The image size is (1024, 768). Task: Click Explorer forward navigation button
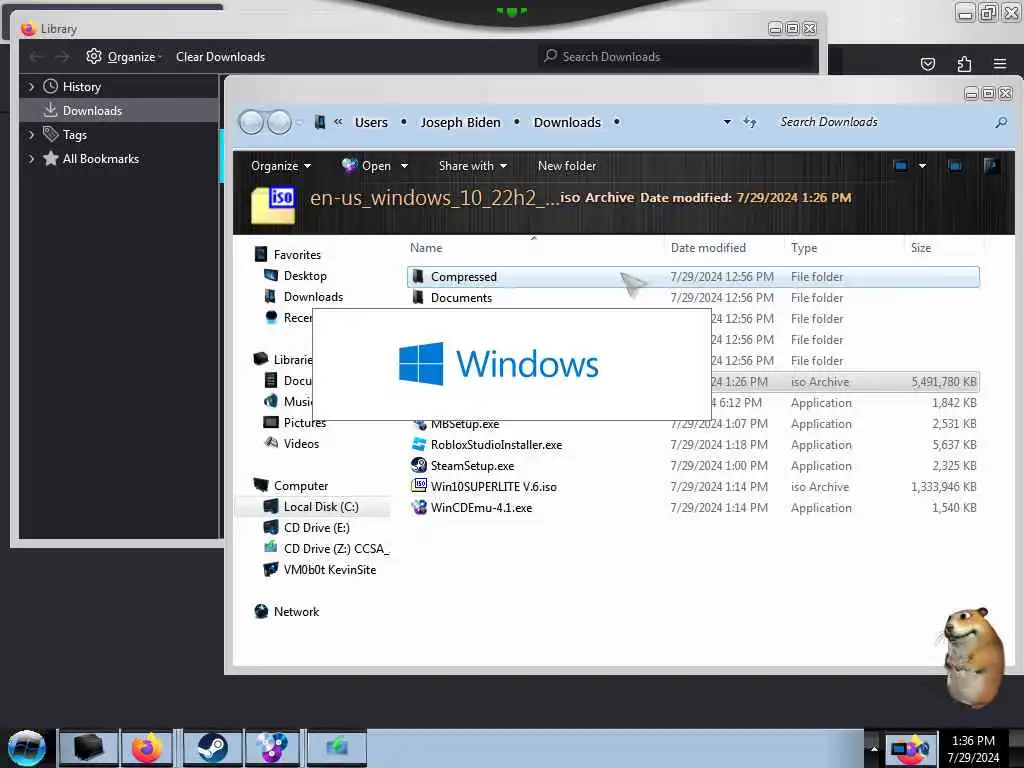tap(280, 122)
